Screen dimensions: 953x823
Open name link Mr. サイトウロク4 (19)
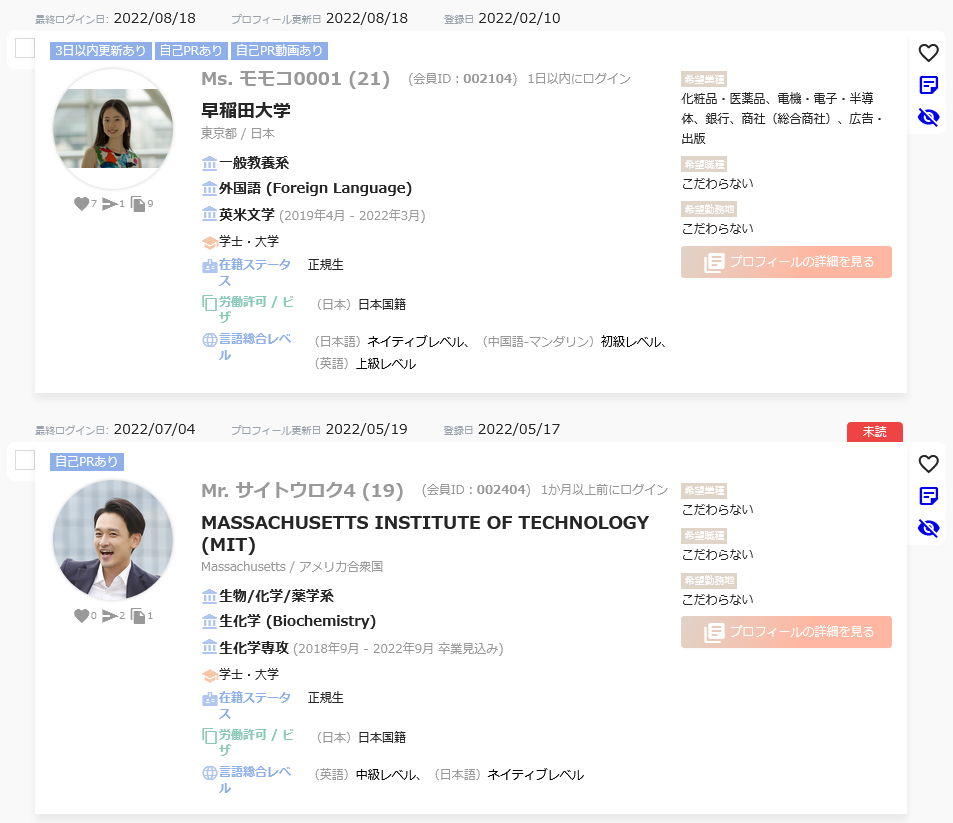click(302, 490)
